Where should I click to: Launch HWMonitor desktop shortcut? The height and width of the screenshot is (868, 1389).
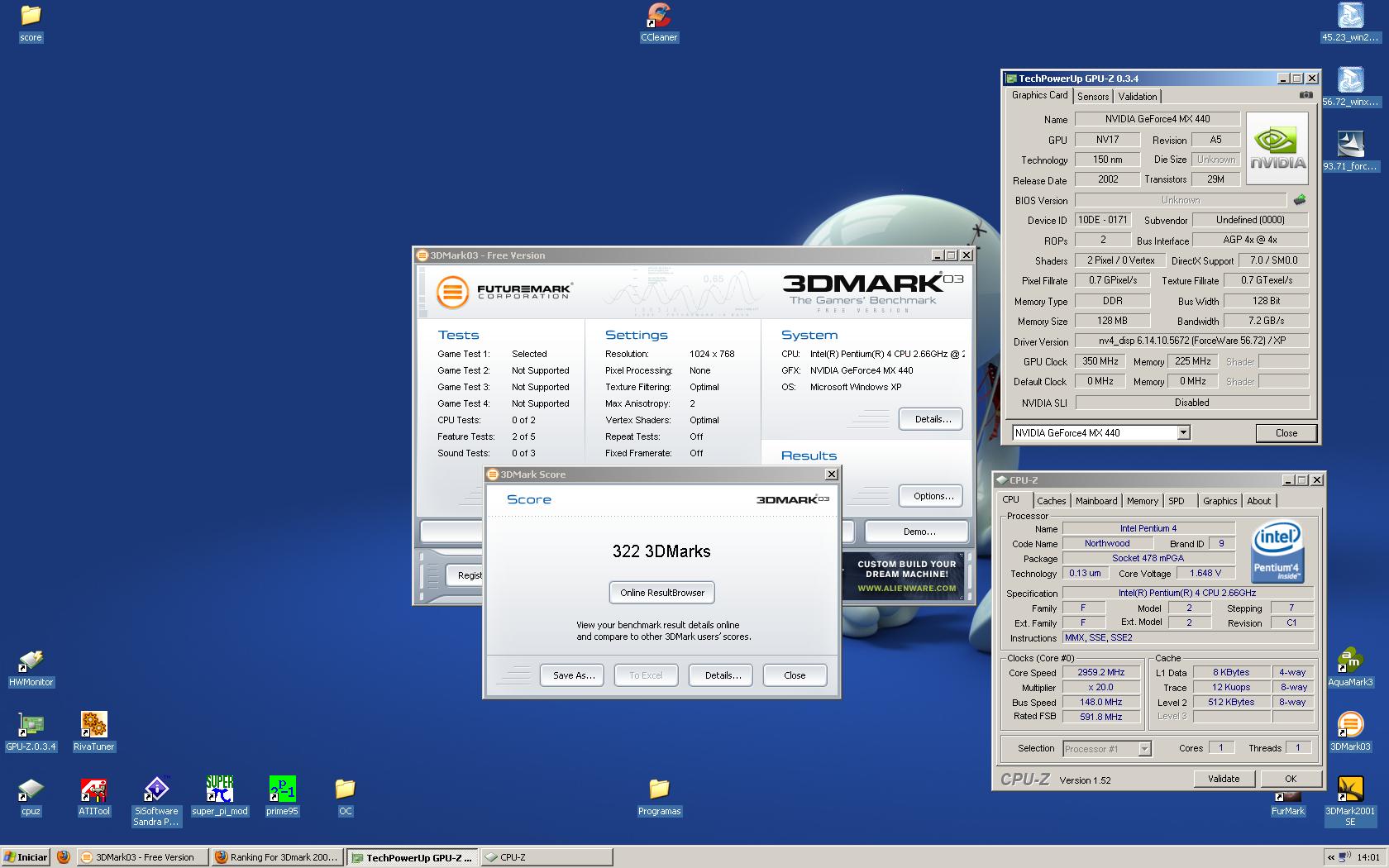pos(31,668)
